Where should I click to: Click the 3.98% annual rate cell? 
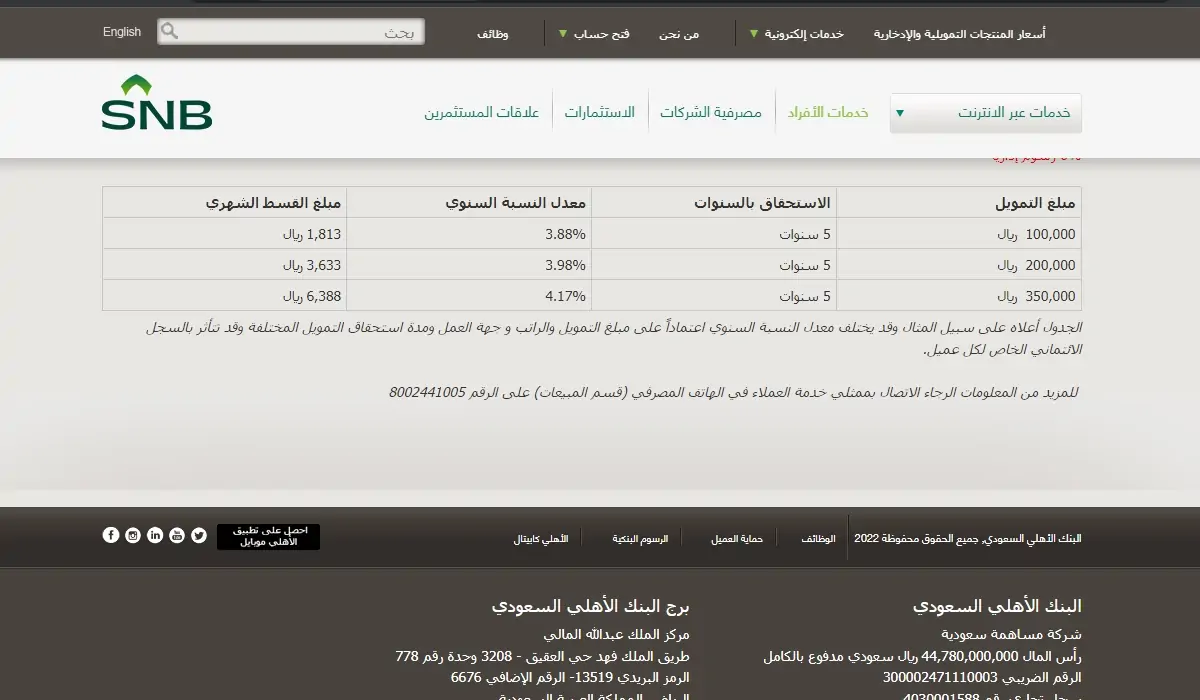tap(469, 265)
